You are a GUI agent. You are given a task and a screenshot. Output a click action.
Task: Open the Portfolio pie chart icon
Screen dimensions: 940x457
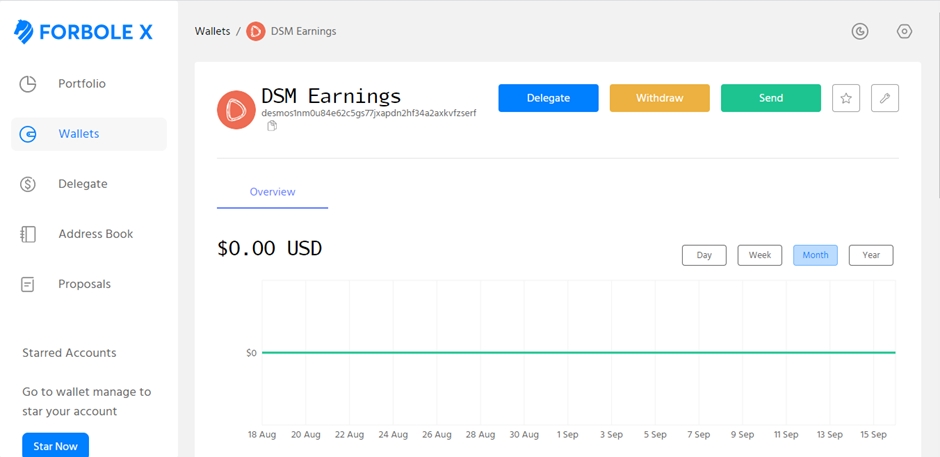click(28, 84)
